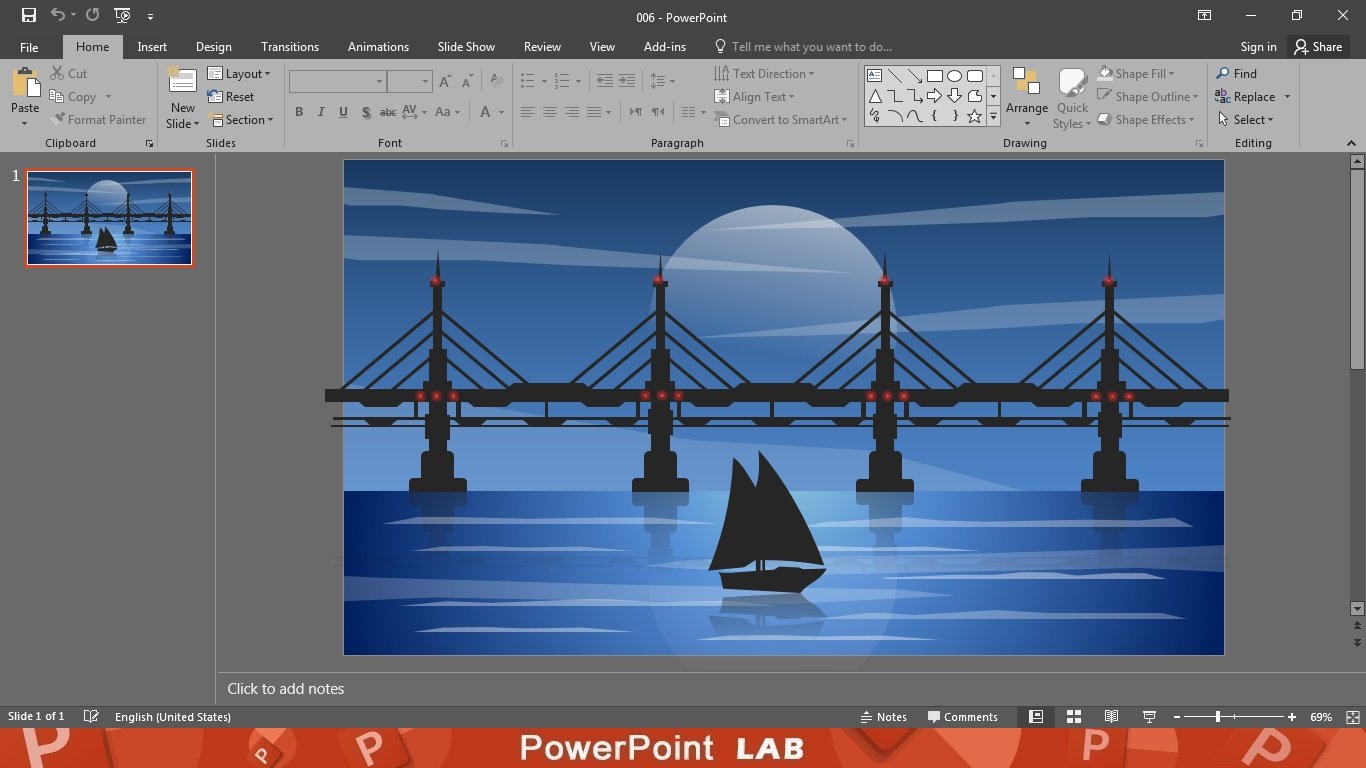Open Quick Styles gallery
Viewport: 1366px width, 768px height.
(1072, 98)
